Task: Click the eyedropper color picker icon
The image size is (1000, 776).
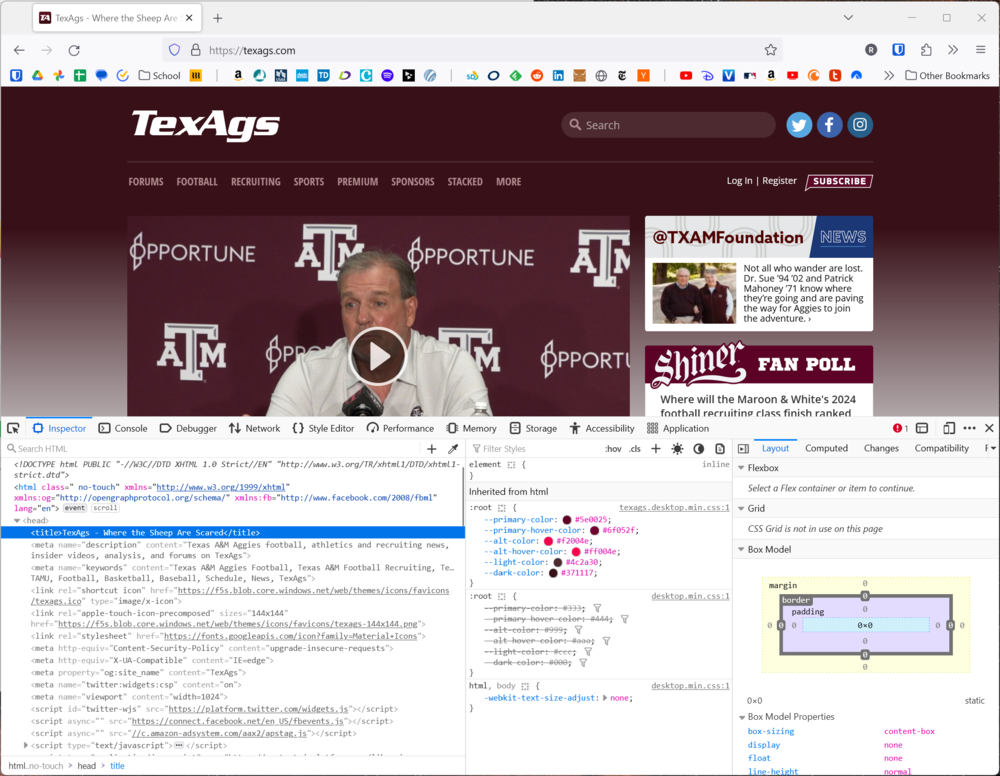Action: 453,449
